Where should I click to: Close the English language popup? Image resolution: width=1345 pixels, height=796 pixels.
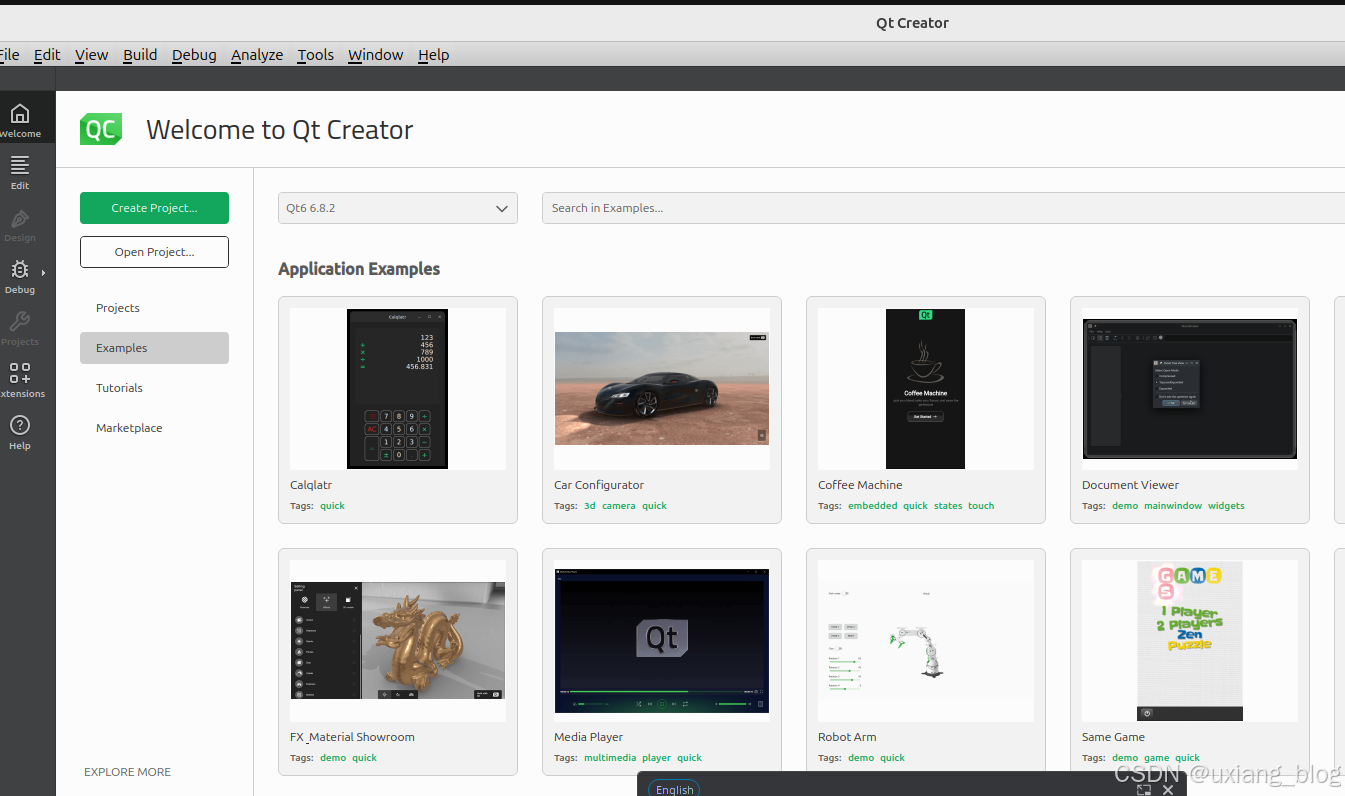pyautogui.click(x=1168, y=789)
